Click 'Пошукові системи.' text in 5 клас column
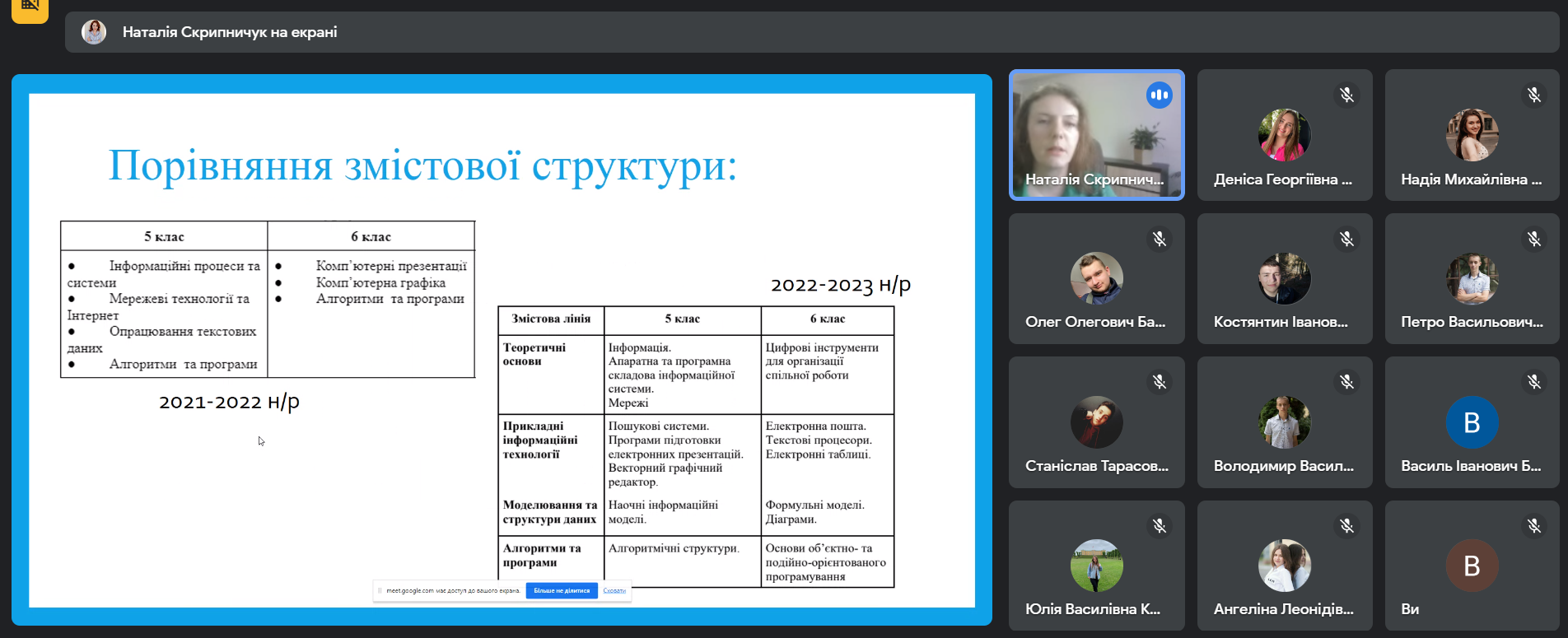This screenshot has width=1568, height=638. click(658, 426)
